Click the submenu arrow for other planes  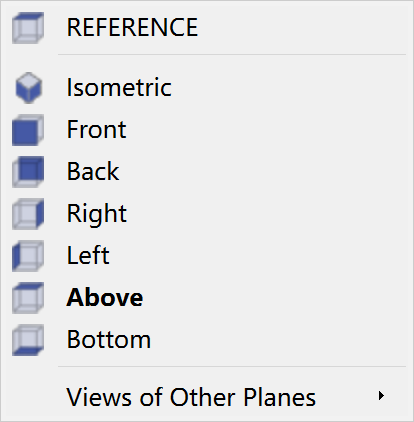381,396
